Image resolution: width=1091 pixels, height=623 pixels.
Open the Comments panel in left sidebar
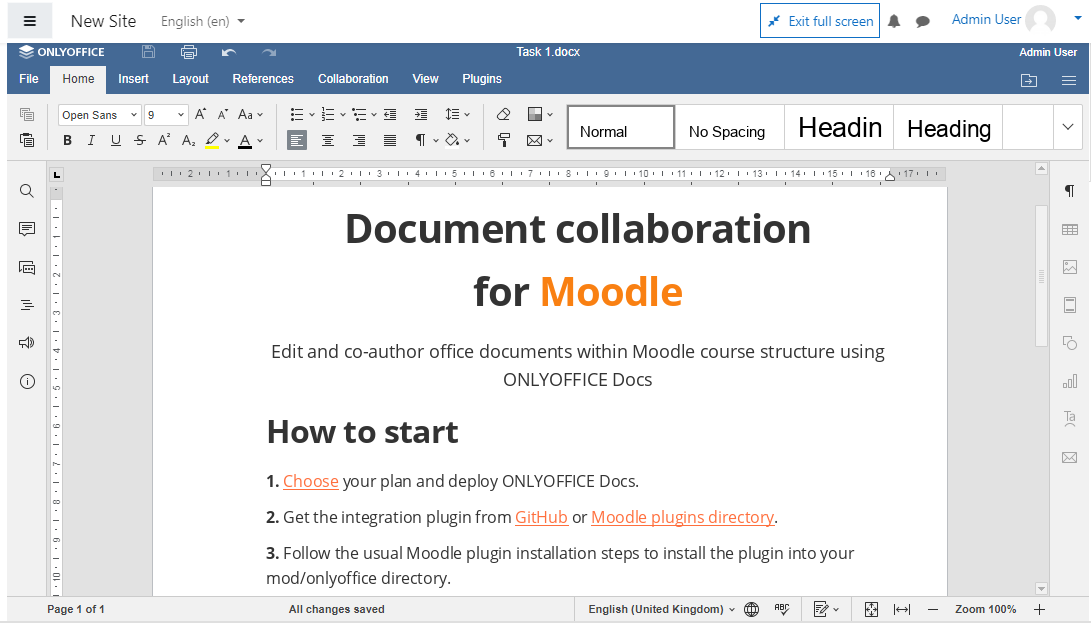pyautogui.click(x=27, y=229)
